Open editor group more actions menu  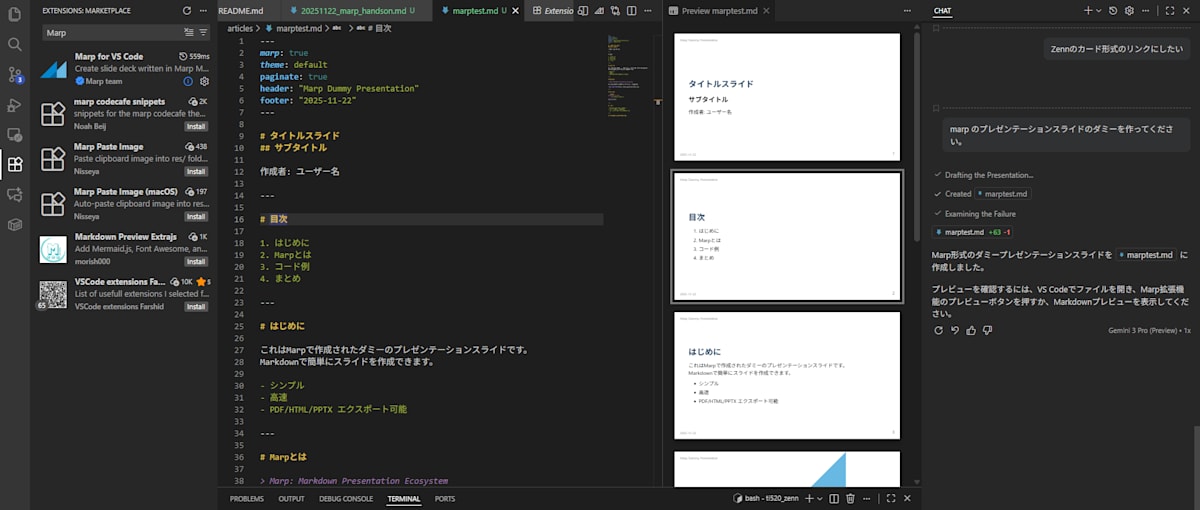click(x=648, y=10)
